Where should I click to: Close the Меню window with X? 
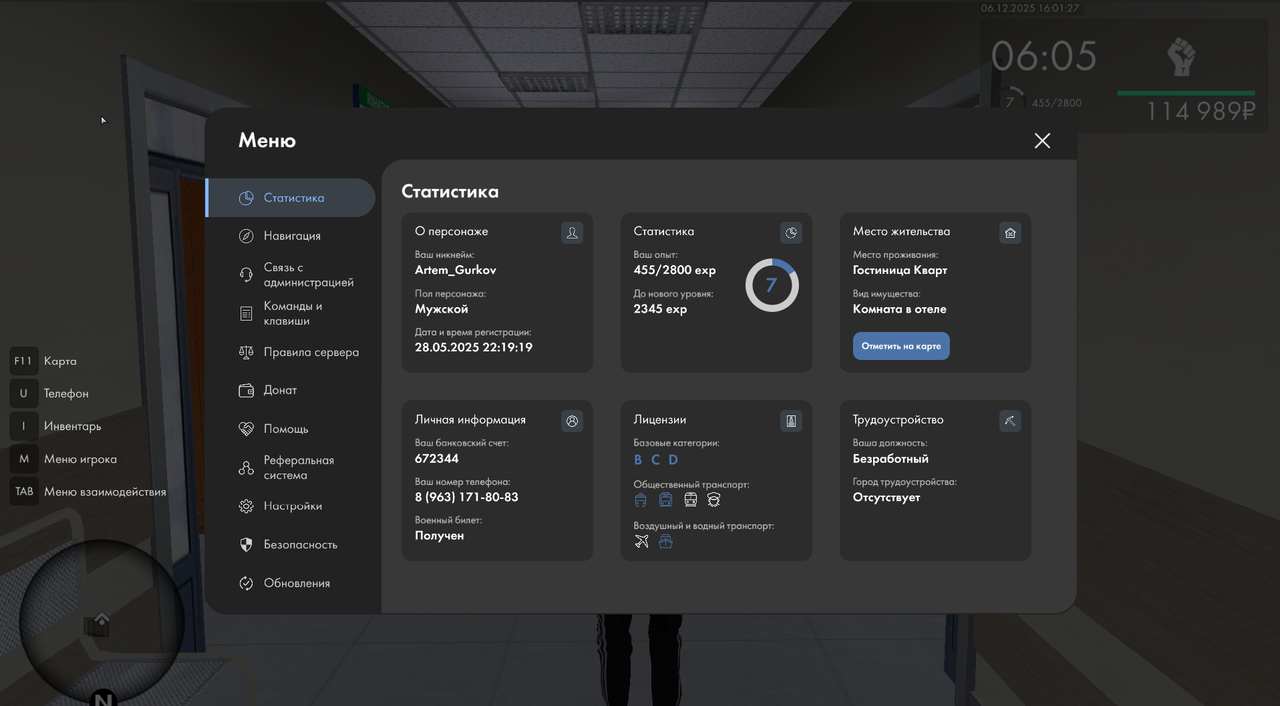tap(1042, 141)
